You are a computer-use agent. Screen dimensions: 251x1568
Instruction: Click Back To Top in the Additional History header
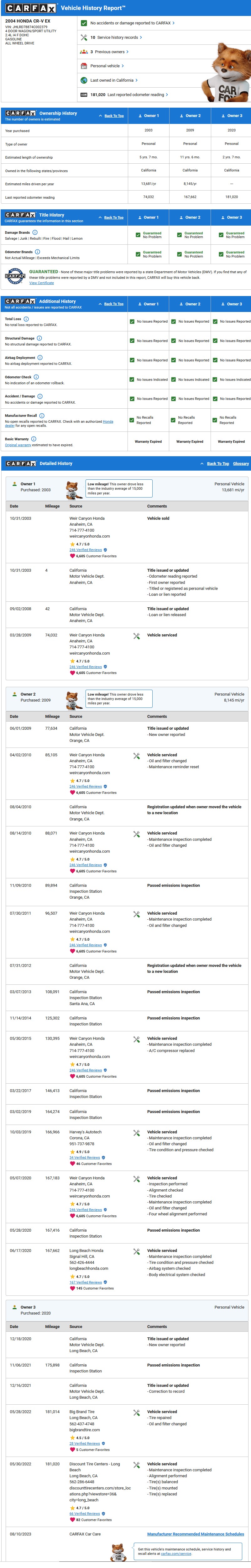114,304
